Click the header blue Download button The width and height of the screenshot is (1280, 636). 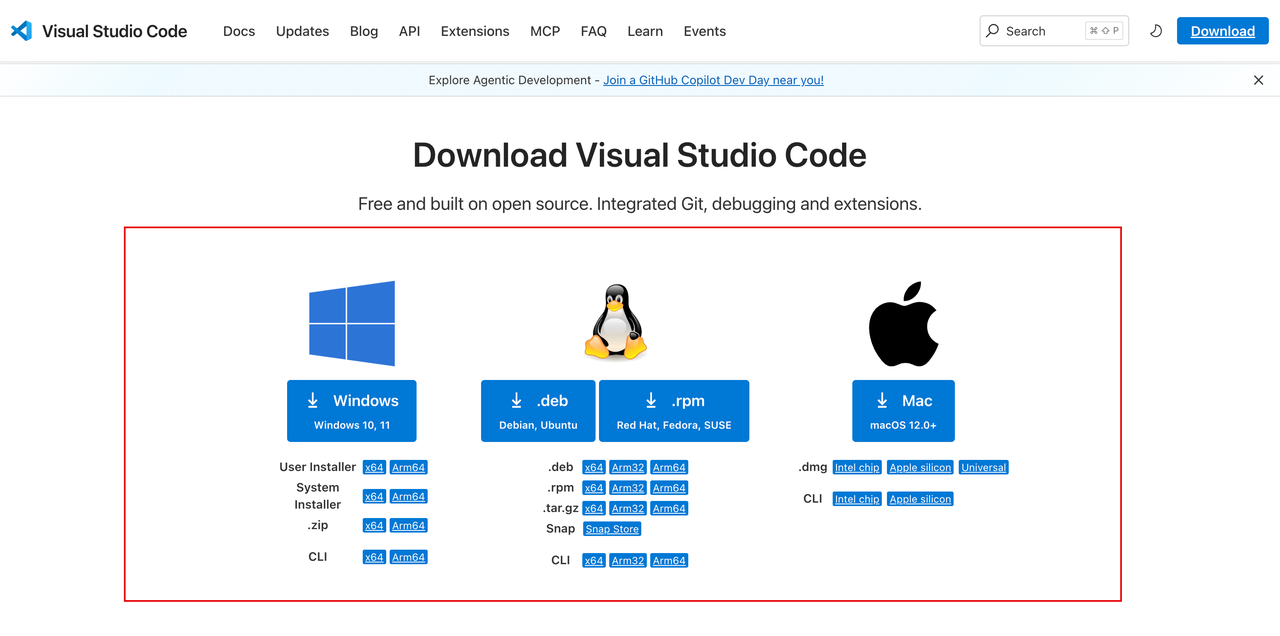(x=1223, y=31)
